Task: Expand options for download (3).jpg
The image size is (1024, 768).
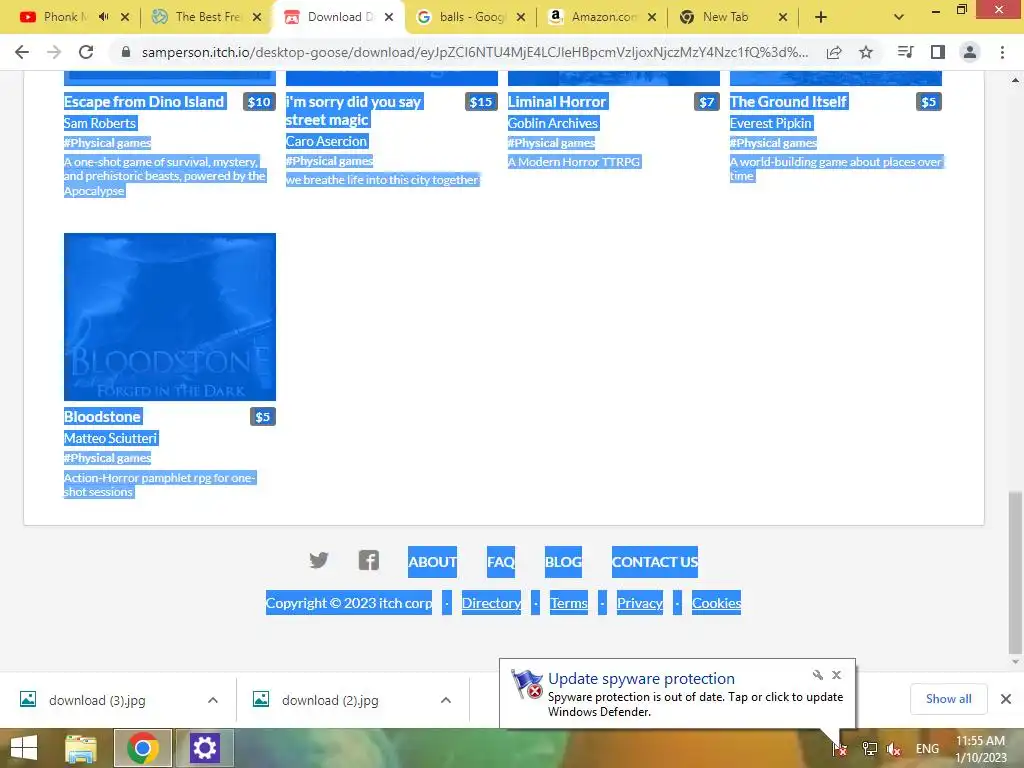Action: 213,700
